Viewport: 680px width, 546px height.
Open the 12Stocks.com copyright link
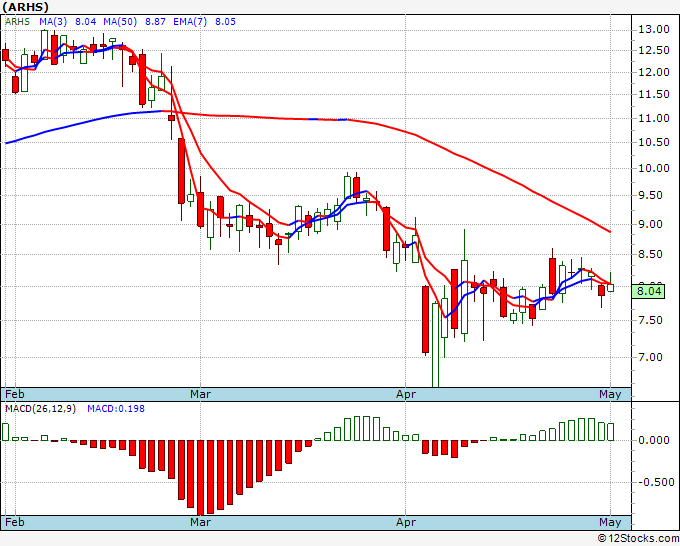coord(638,538)
